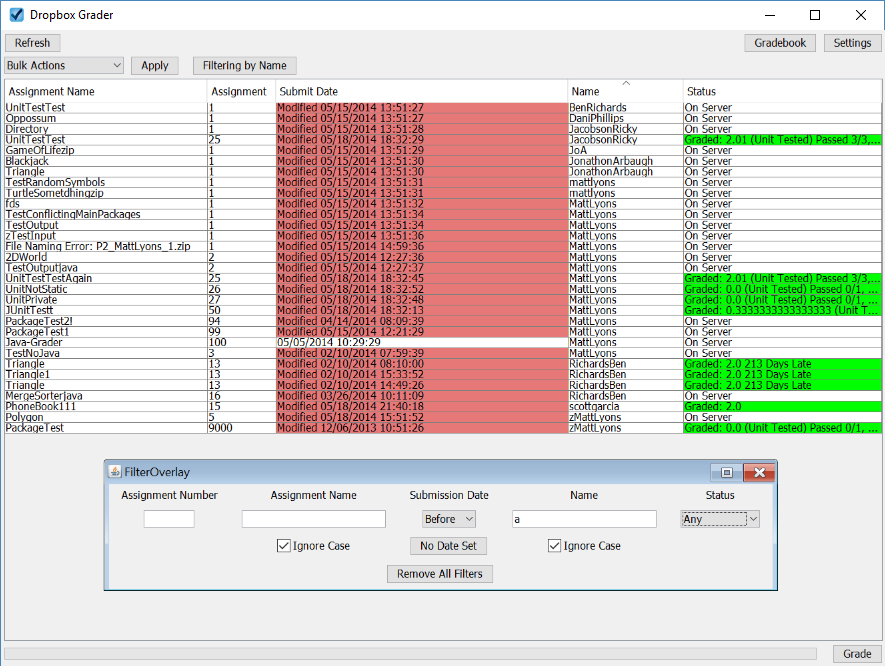
Task: Select the JUnitTestt row
Action: coord(443,310)
